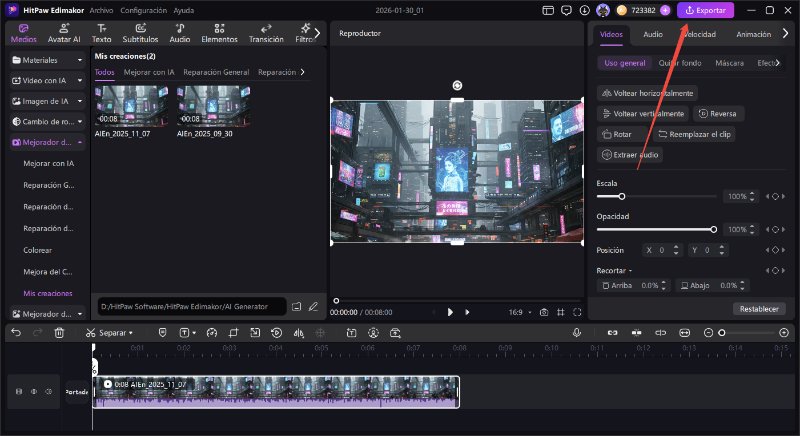Image resolution: width=800 pixels, height=436 pixels.
Task: Enter fullscreen preview
Action: (x=577, y=312)
